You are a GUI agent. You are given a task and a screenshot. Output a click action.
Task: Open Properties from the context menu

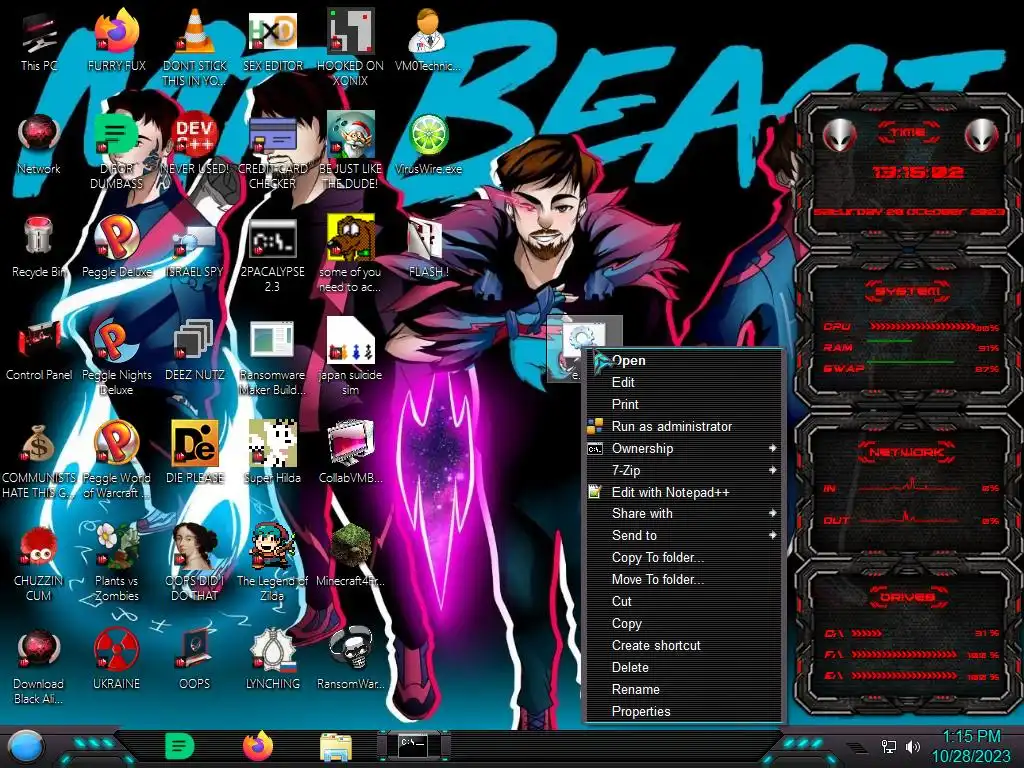(x=684, y=711)
